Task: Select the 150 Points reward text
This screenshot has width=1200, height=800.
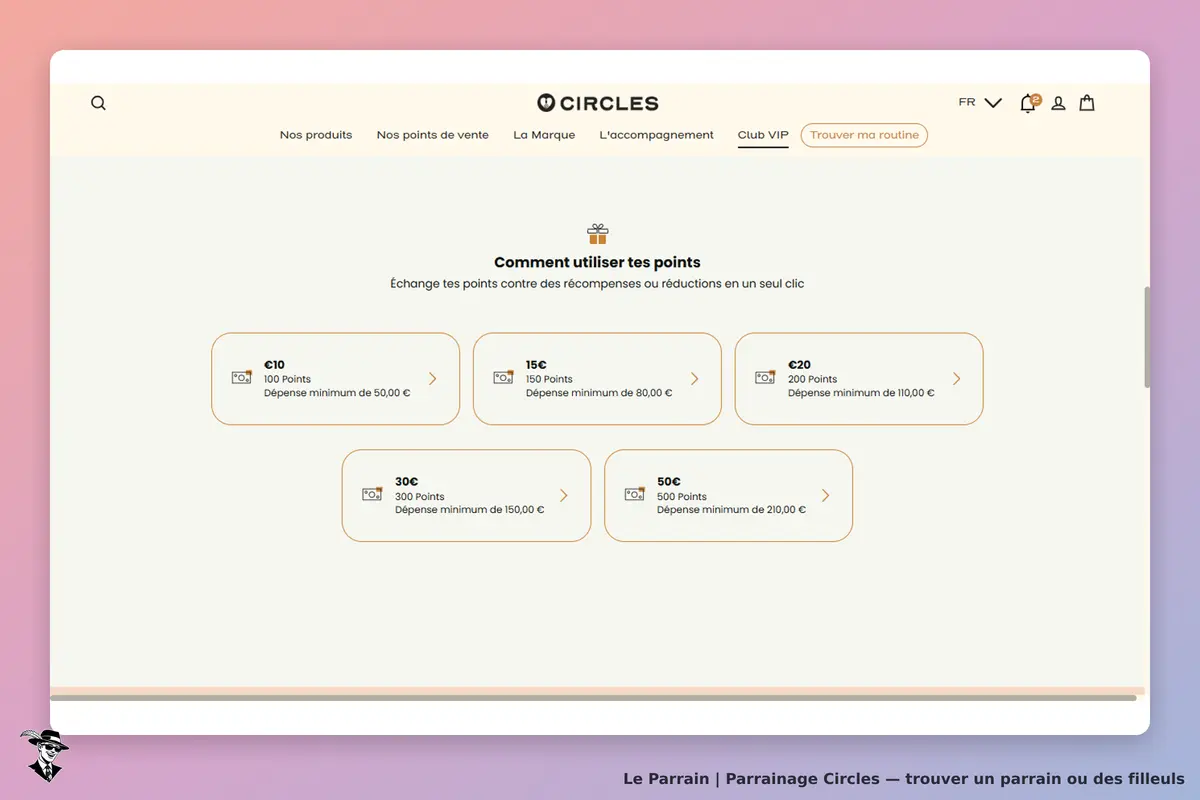Action: click(x=550, y=380)
